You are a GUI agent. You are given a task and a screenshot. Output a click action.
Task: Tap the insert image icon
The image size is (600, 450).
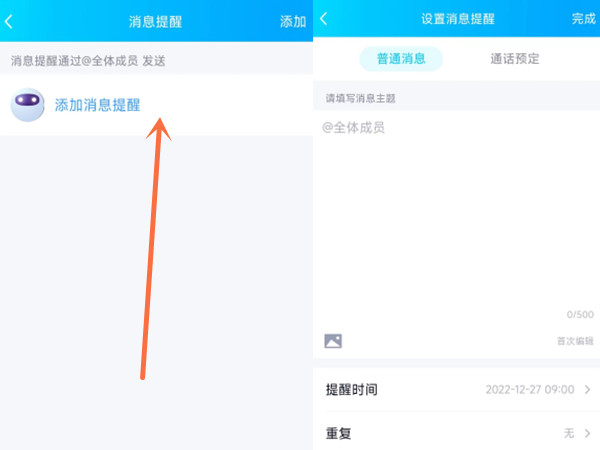point(333,341)
